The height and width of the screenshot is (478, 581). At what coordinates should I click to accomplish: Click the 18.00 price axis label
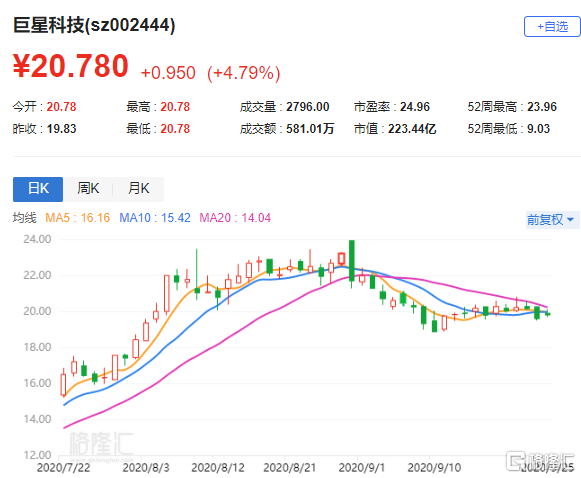click(37, 347)
